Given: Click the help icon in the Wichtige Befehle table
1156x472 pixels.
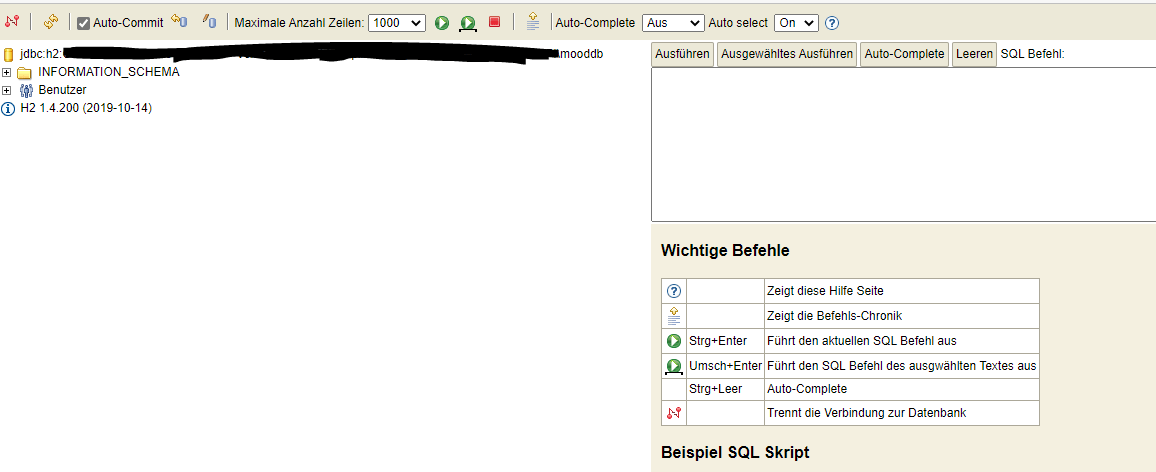Looking at the screenshot, I should 674,291.
